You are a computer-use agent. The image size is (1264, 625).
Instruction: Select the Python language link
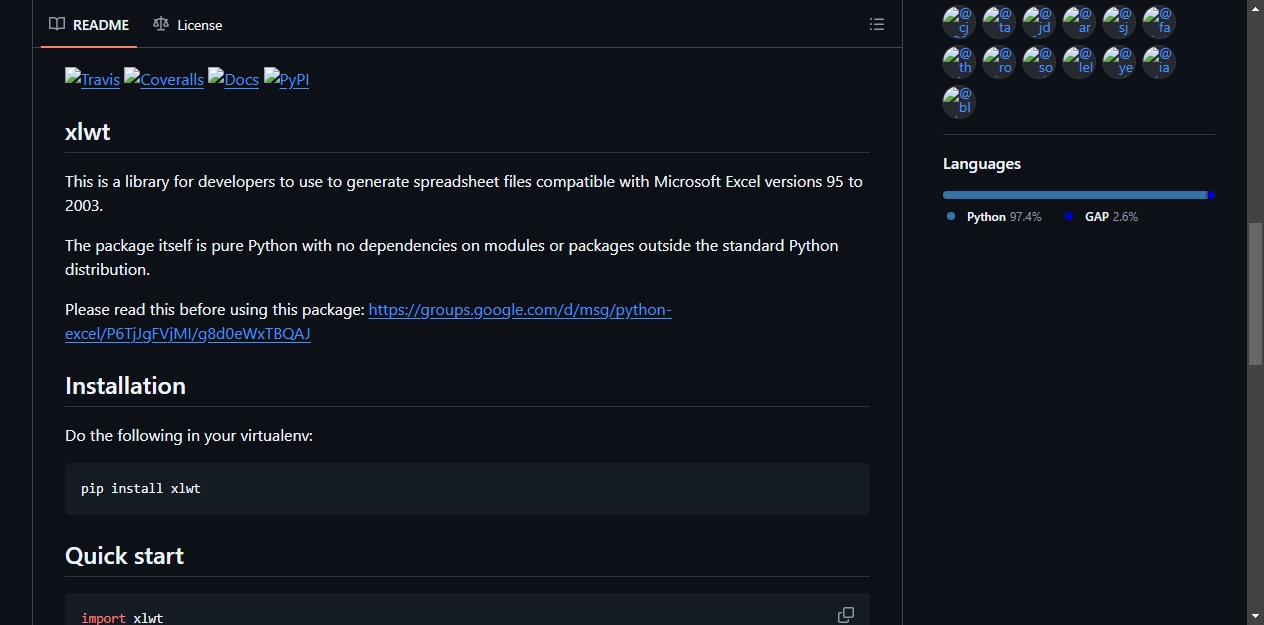(x=994, y=217)
